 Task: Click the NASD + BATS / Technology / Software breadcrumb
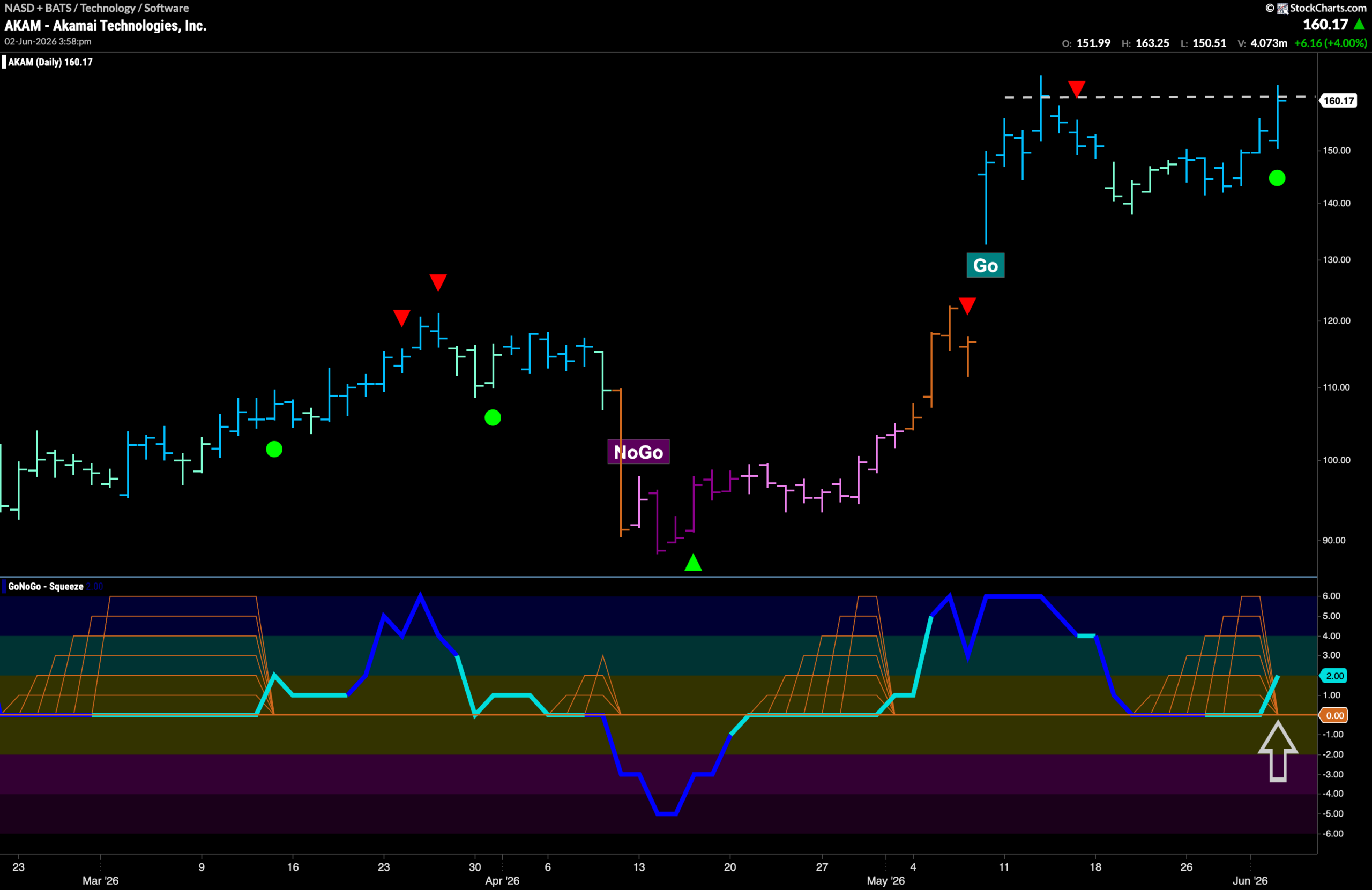96,8
